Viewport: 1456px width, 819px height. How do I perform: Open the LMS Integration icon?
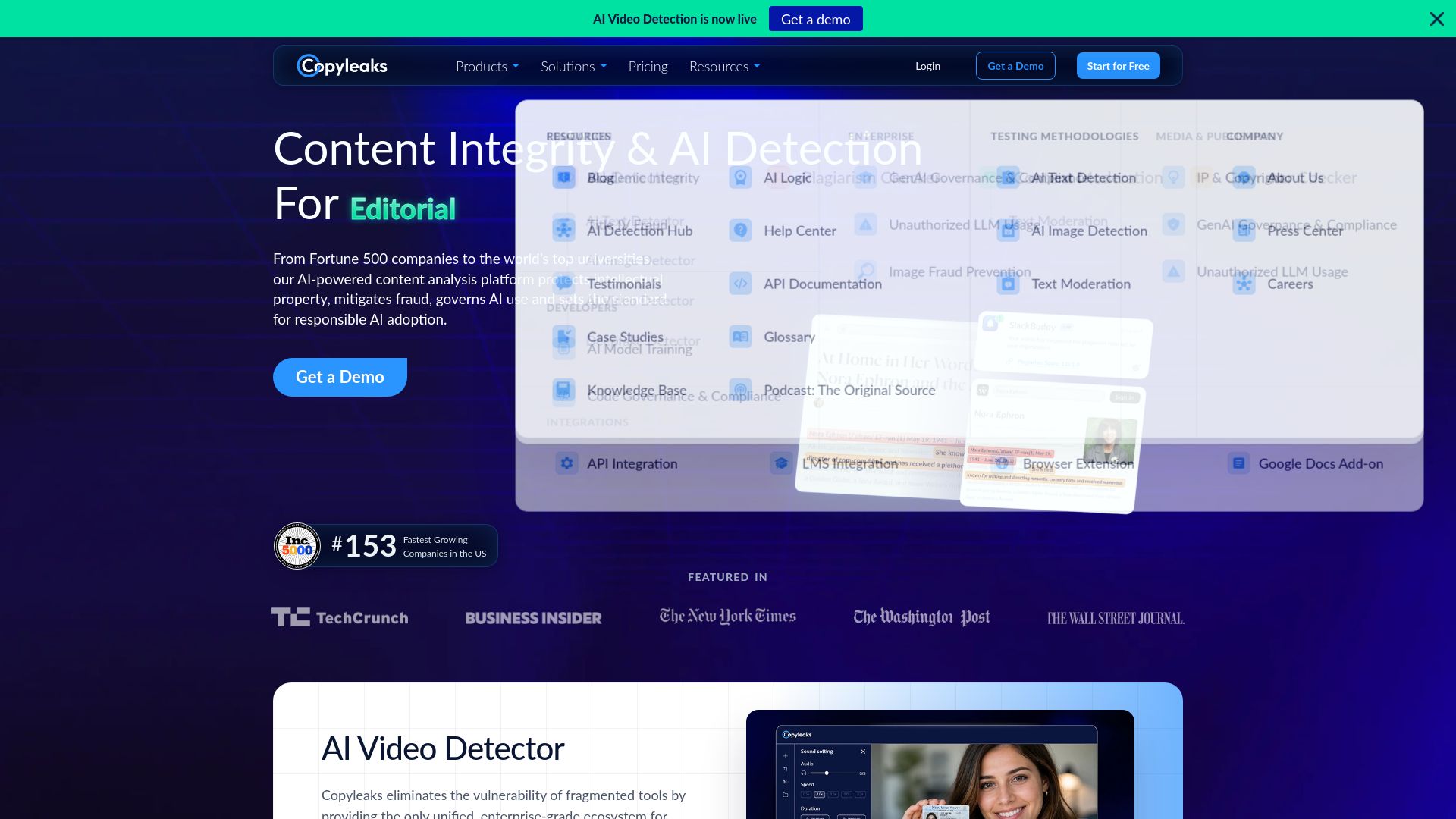click(781, 463)
